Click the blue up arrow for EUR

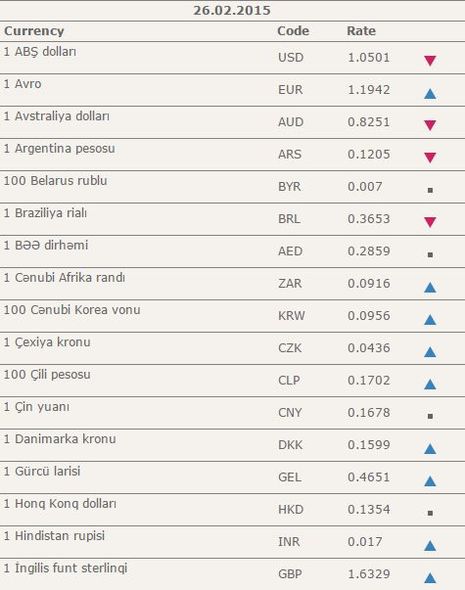pos(430,93)
